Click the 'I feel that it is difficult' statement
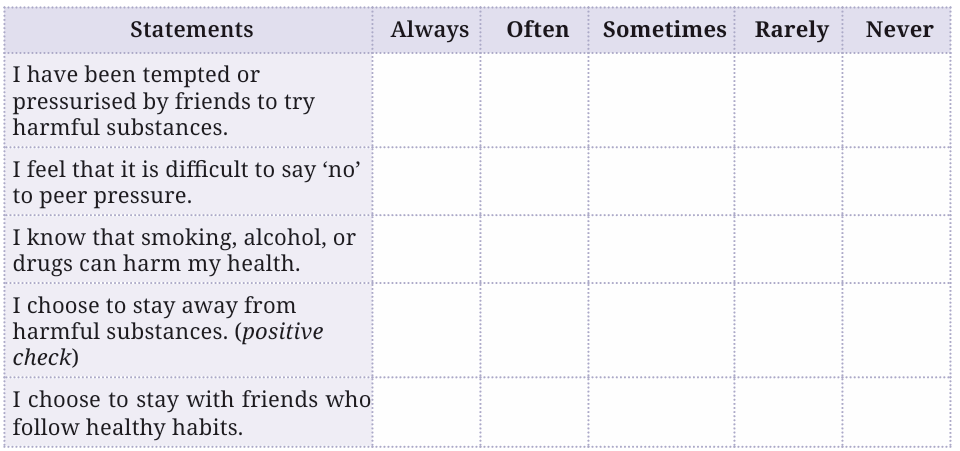Viewport: 960px width, 451px height. 189,181
